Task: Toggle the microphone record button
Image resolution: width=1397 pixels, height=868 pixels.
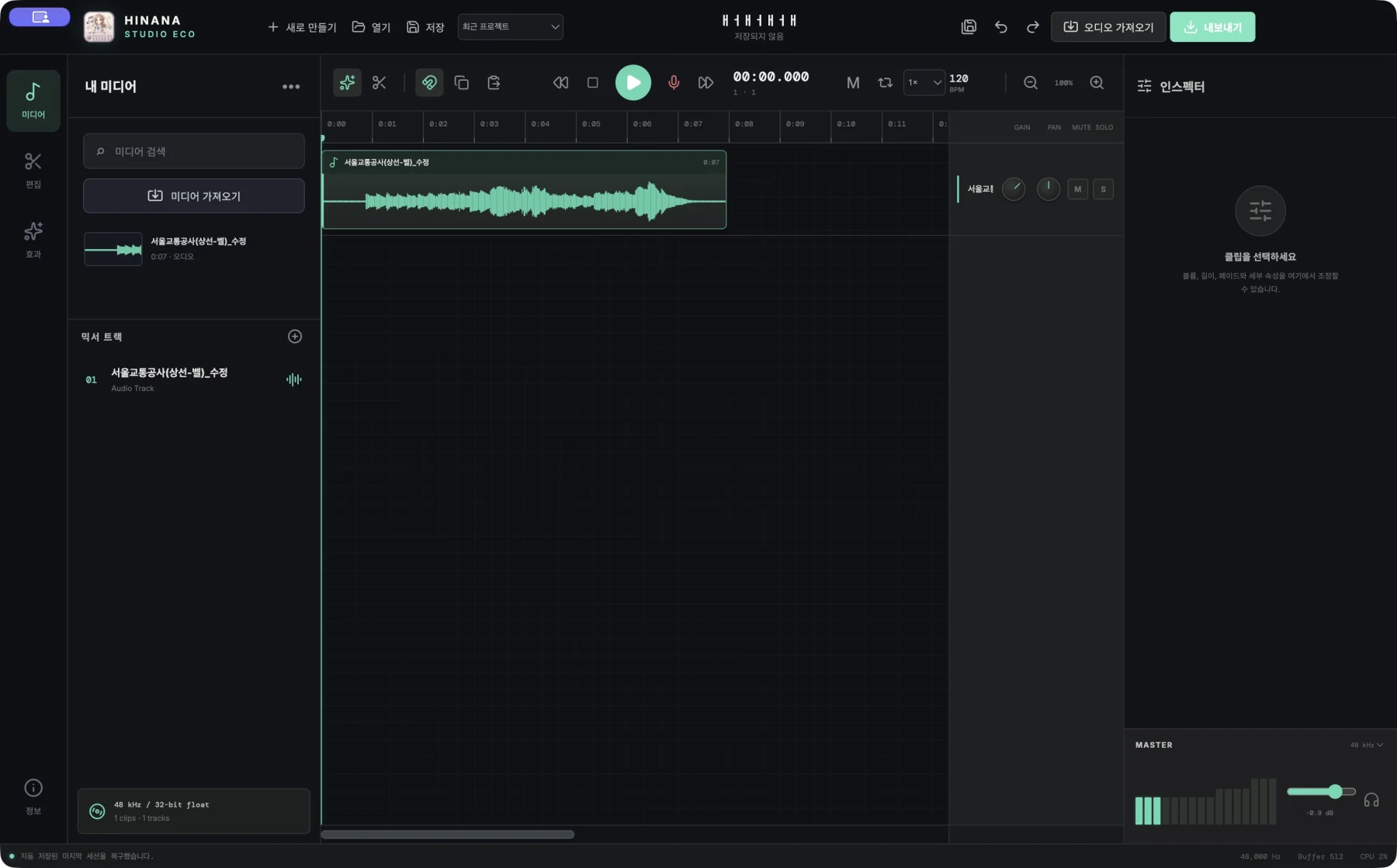Action: click(674, 82)
